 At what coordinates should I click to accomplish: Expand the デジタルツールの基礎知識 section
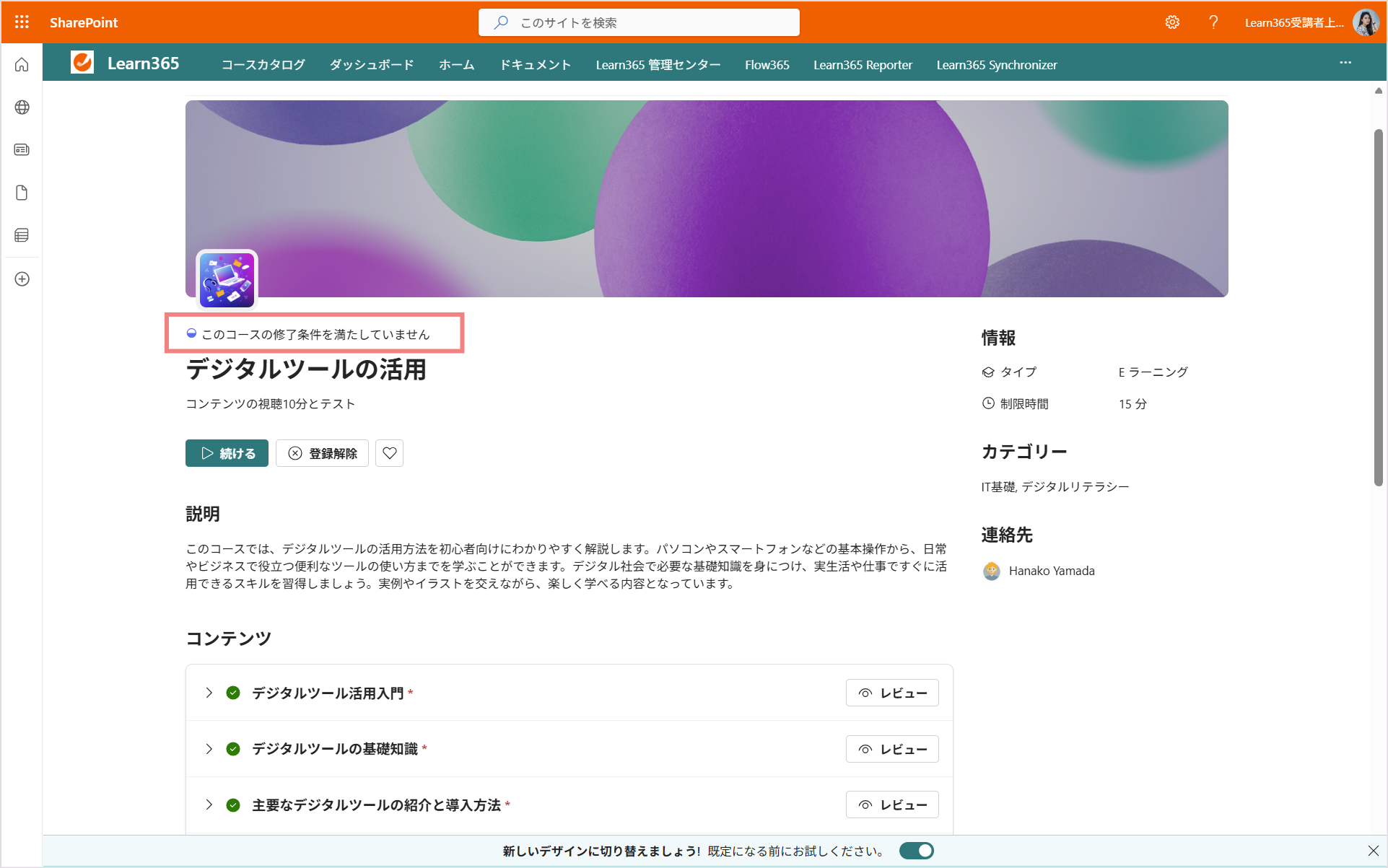tap(209, 749)
